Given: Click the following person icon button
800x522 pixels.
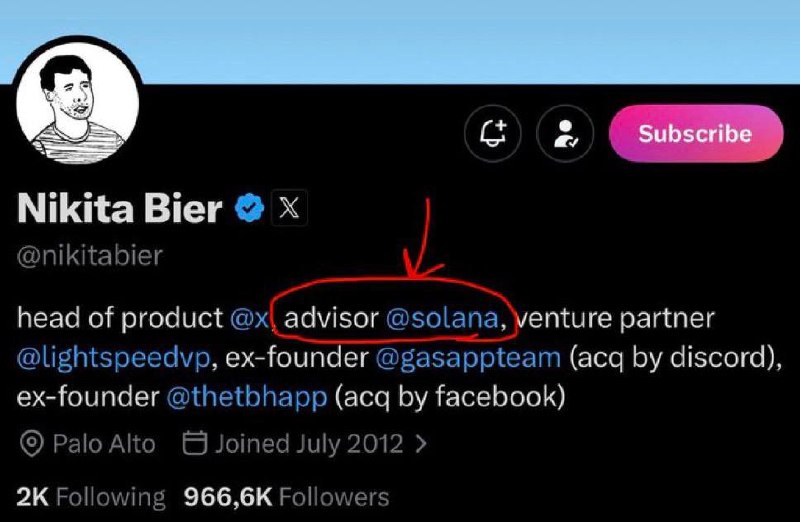Looking at the screenshot, I should tap(565, 133).
